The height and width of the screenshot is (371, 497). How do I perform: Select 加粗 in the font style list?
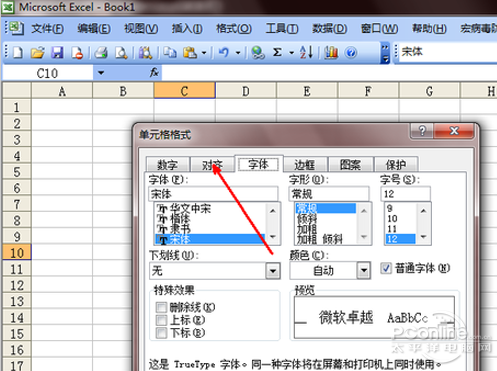coord(307,229)
